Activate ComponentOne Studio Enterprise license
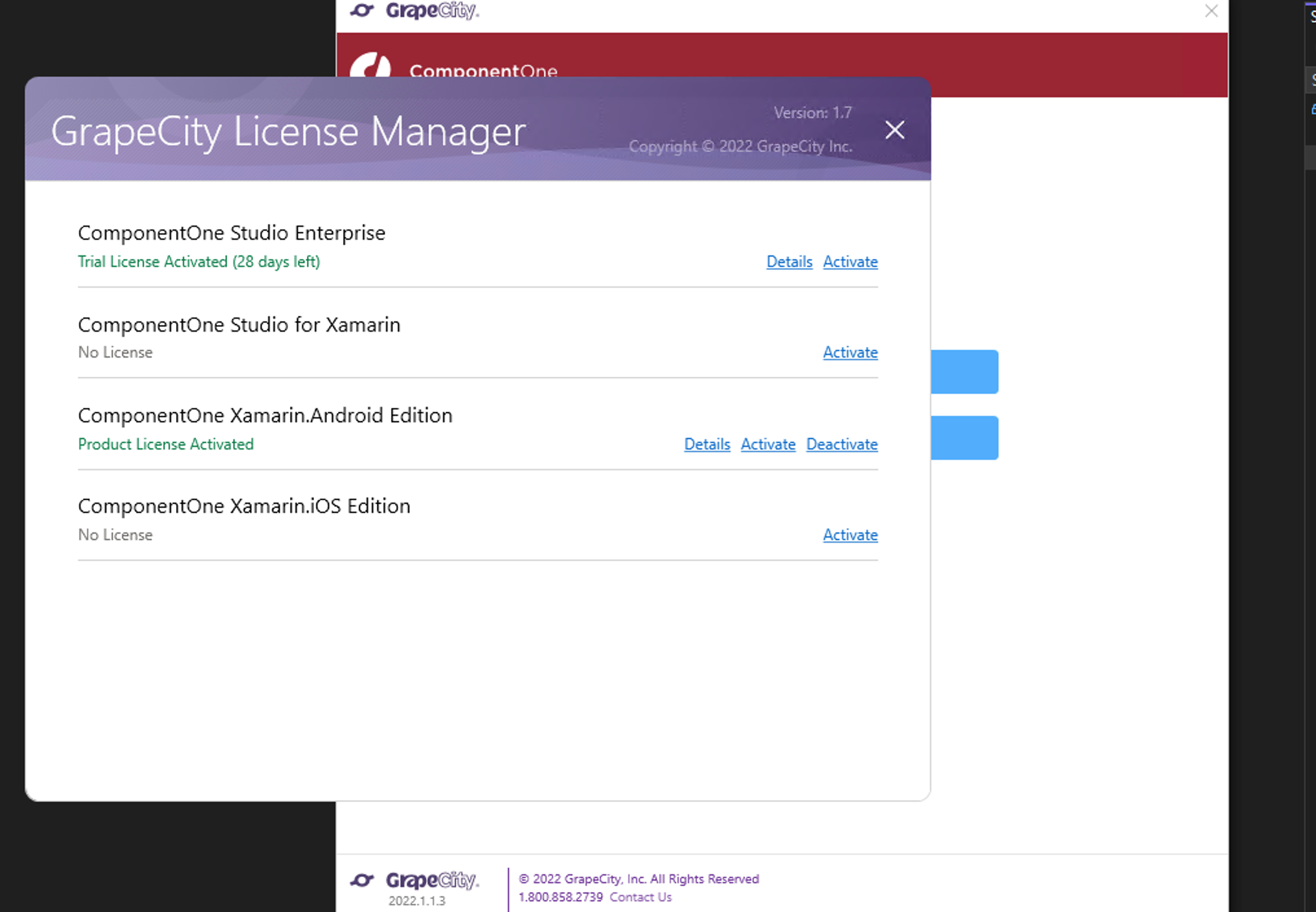This screenshot has height=912, width=1316. [850, 262]
